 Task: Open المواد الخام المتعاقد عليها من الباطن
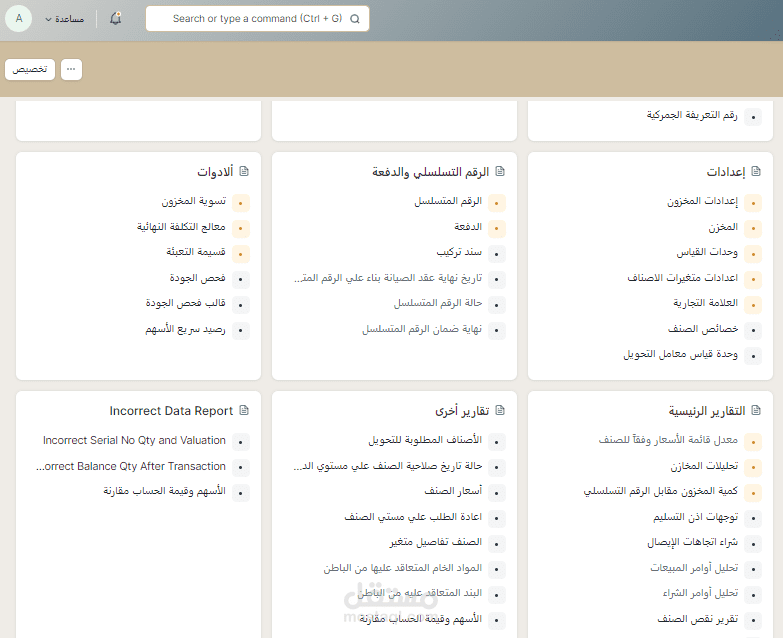pos(402,568)
